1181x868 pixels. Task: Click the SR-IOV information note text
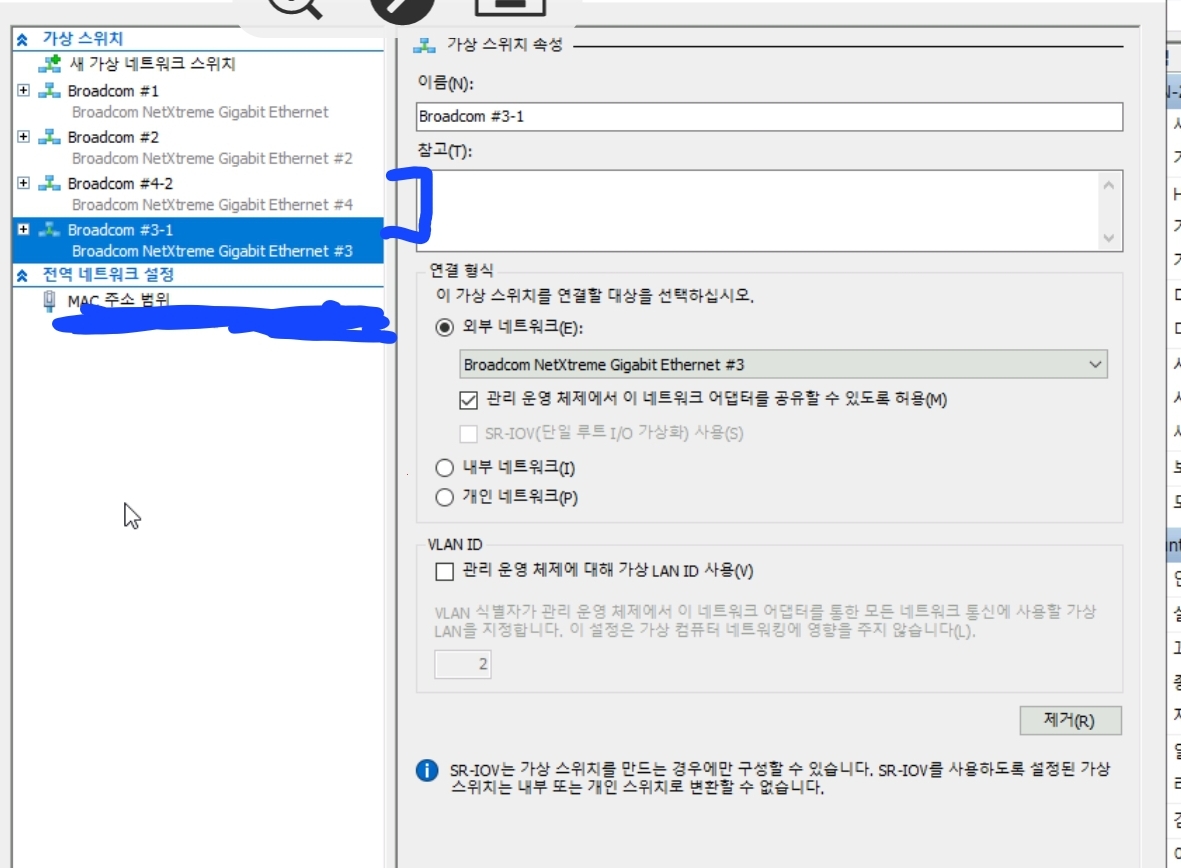tap(780, 778)
